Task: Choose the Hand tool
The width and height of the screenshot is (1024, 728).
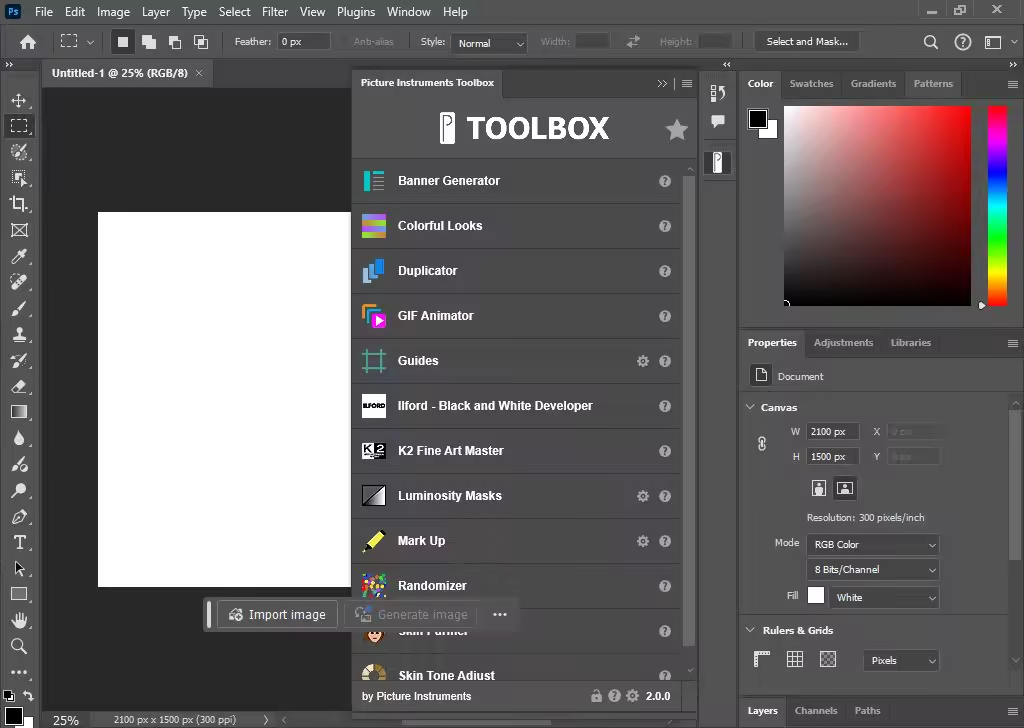Action: point(19,620)
